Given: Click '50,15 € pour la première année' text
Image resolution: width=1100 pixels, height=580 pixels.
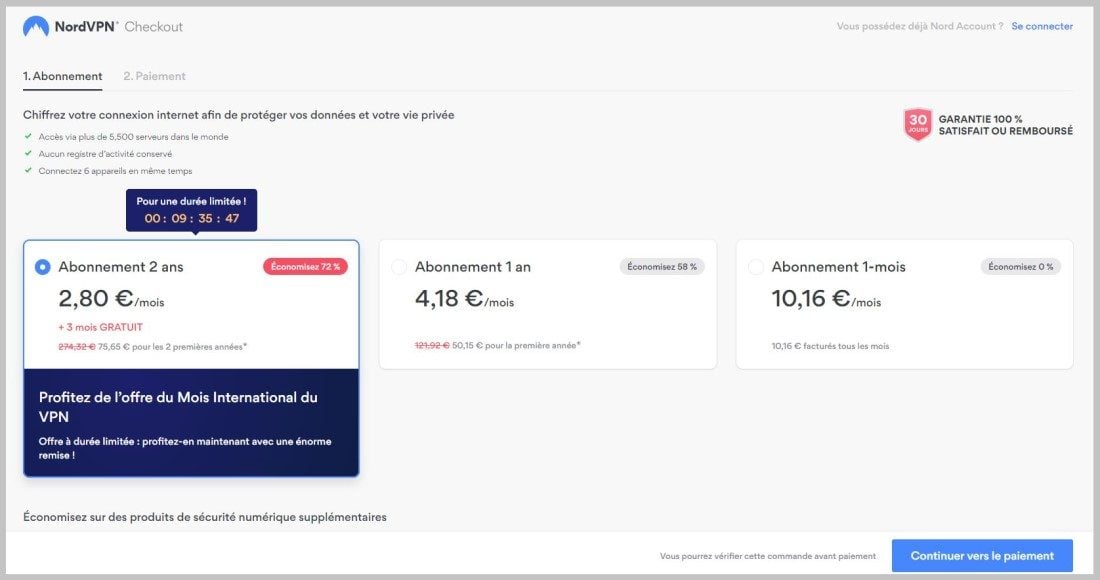Looking at the screenshot, I should 516,345.
